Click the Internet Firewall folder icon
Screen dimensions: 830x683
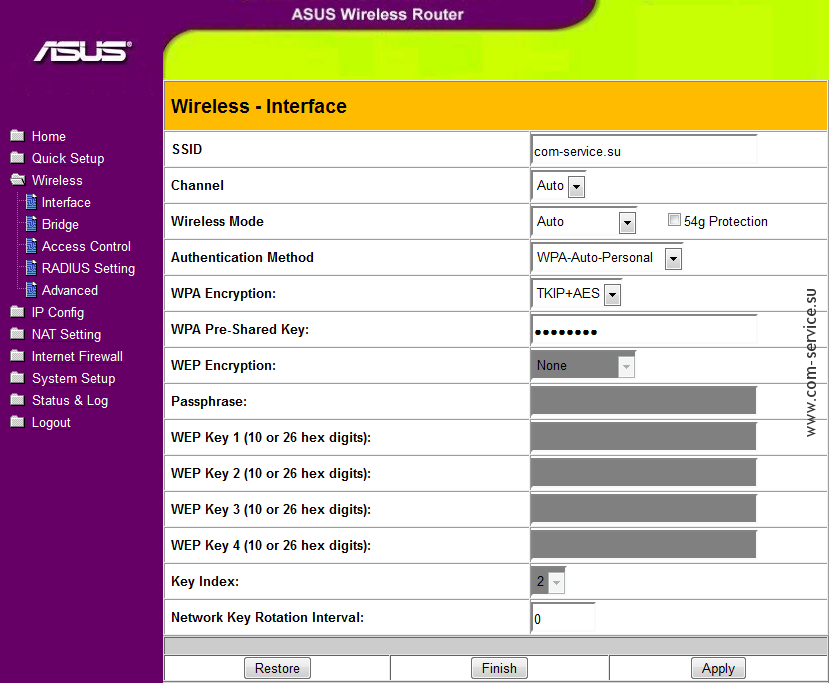(x=17, y=356)
